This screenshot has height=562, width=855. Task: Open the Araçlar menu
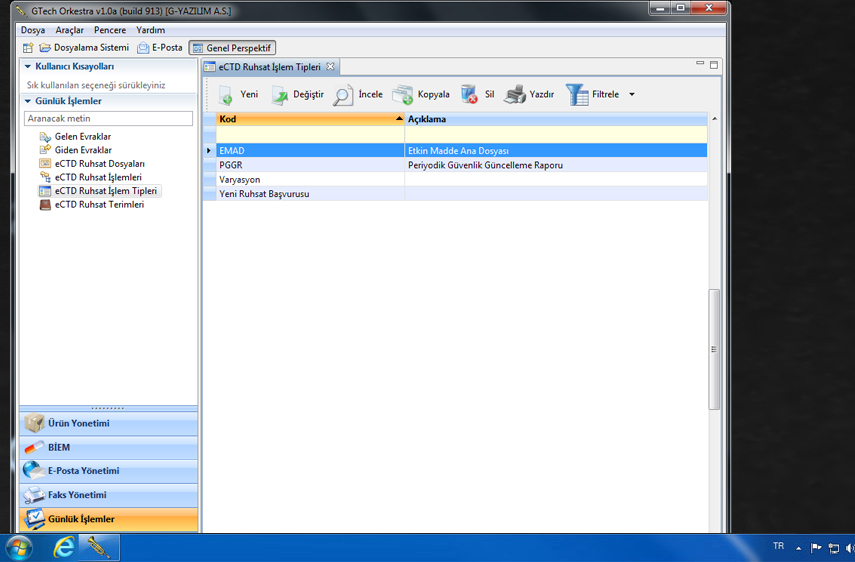[x=69, y=30]
